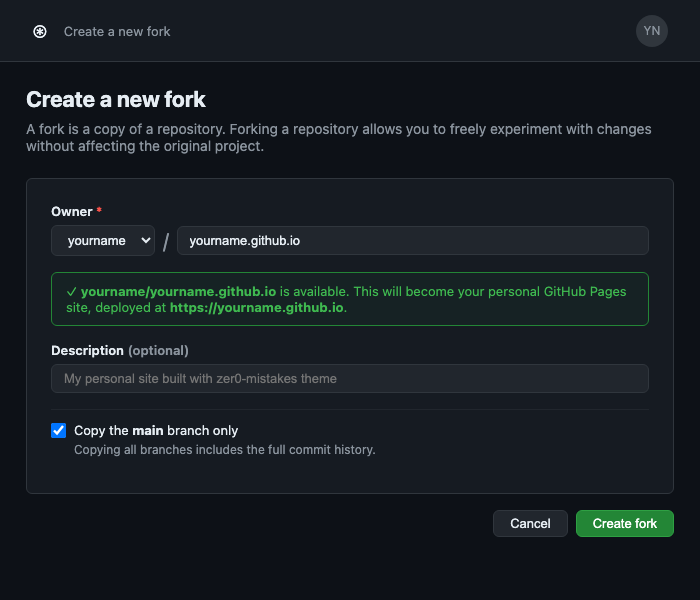This screenshot has width=700, height=600.
Task: Toggle Copy the main branch only checkbox
Action: [58, 430]
